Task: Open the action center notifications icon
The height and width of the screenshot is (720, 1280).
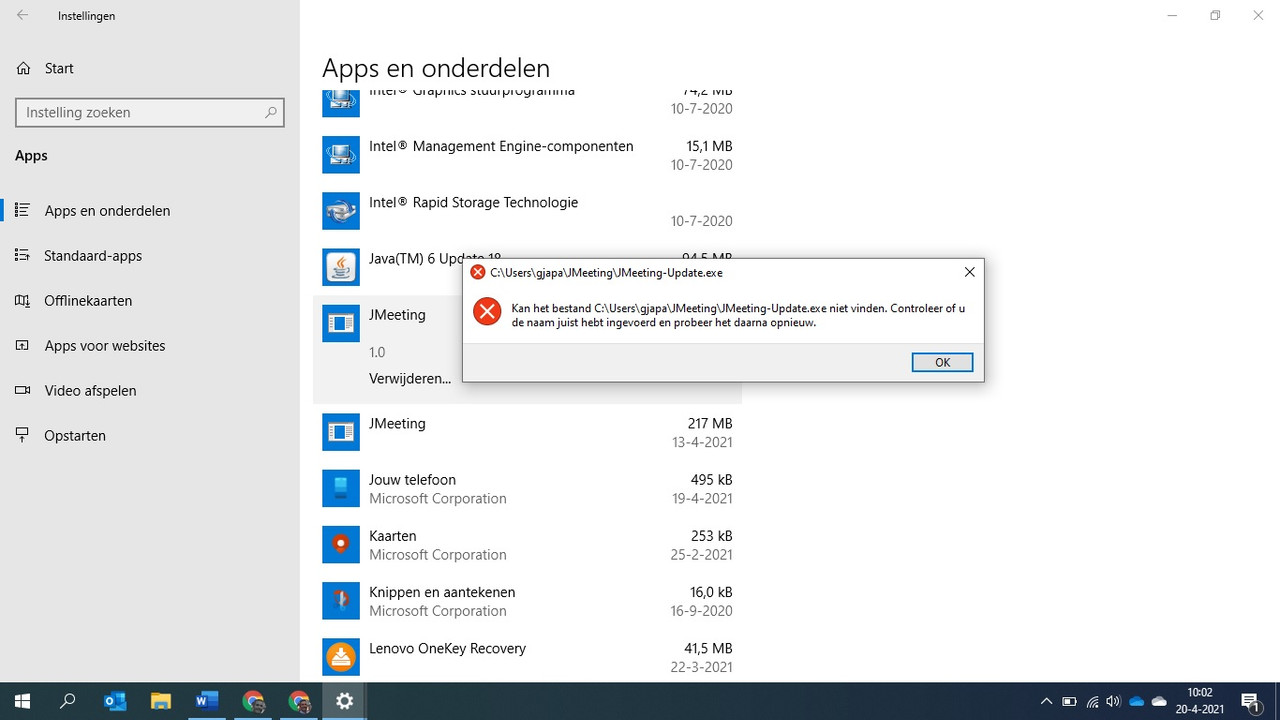Action: coord(1250,701)
